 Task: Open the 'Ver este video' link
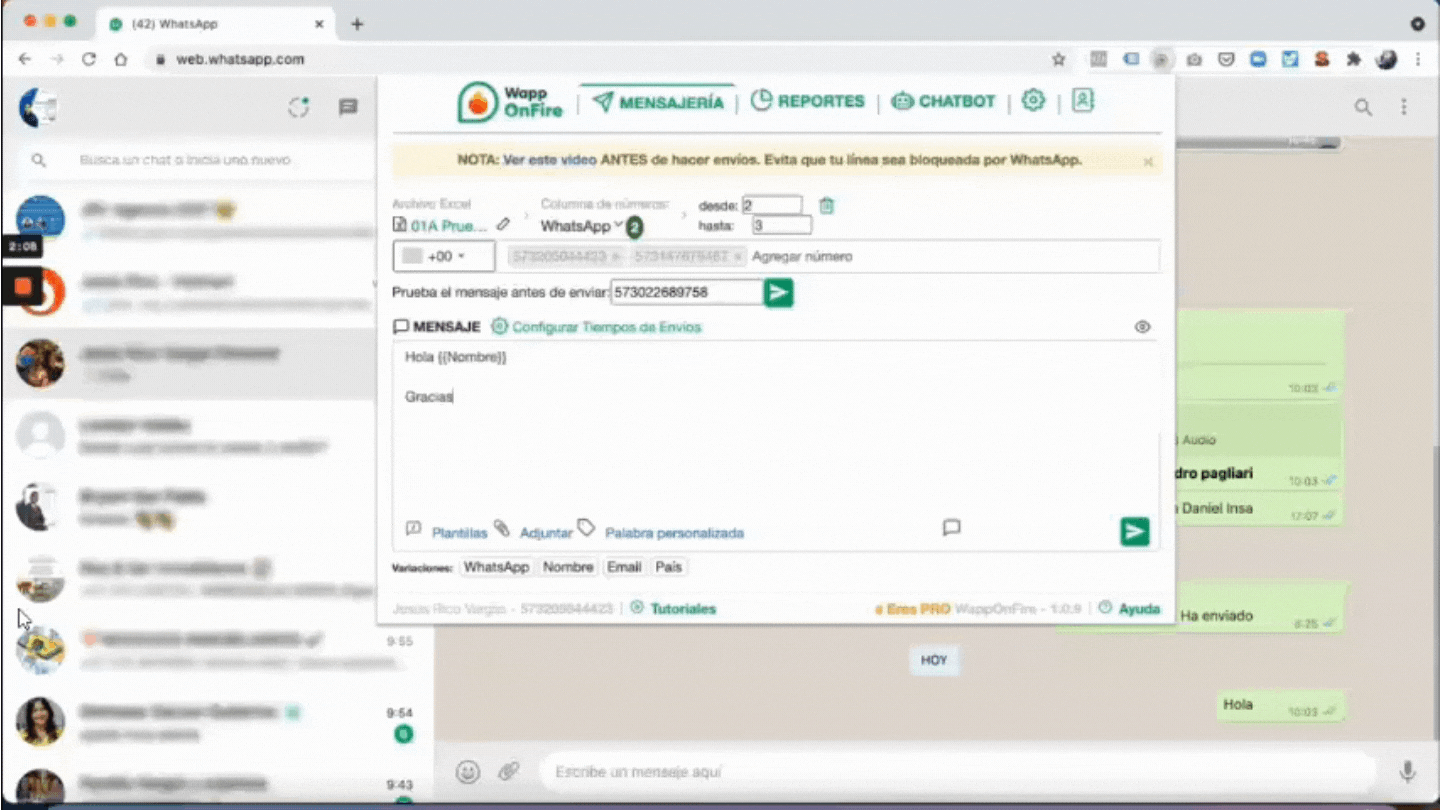(549, 160)
